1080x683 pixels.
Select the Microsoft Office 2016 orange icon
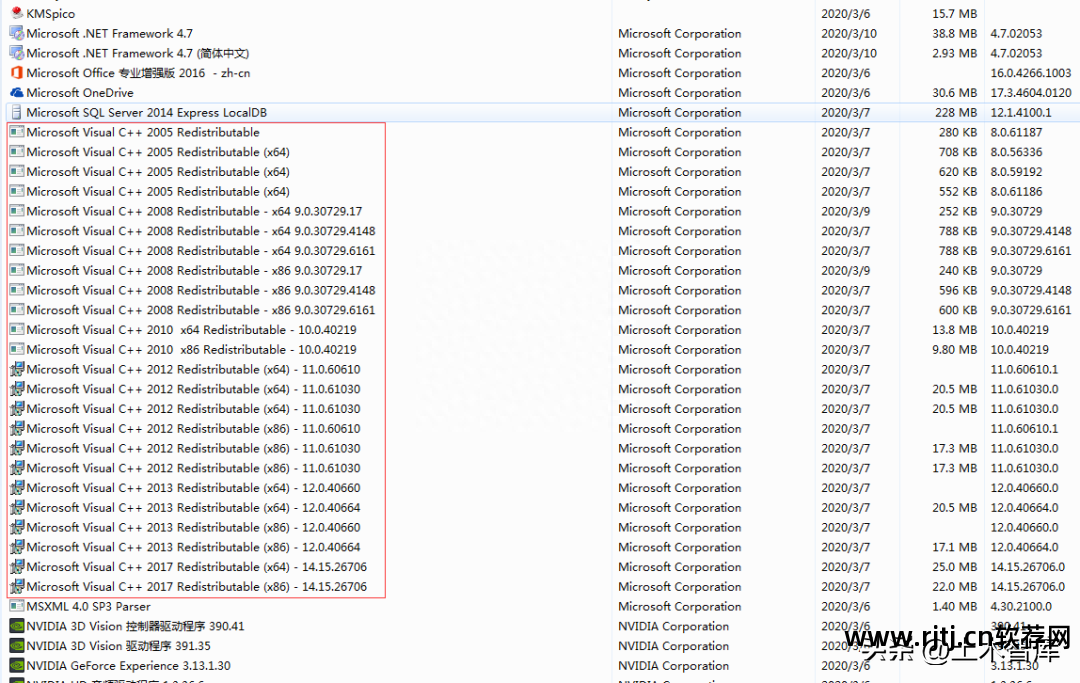[17, 72]
